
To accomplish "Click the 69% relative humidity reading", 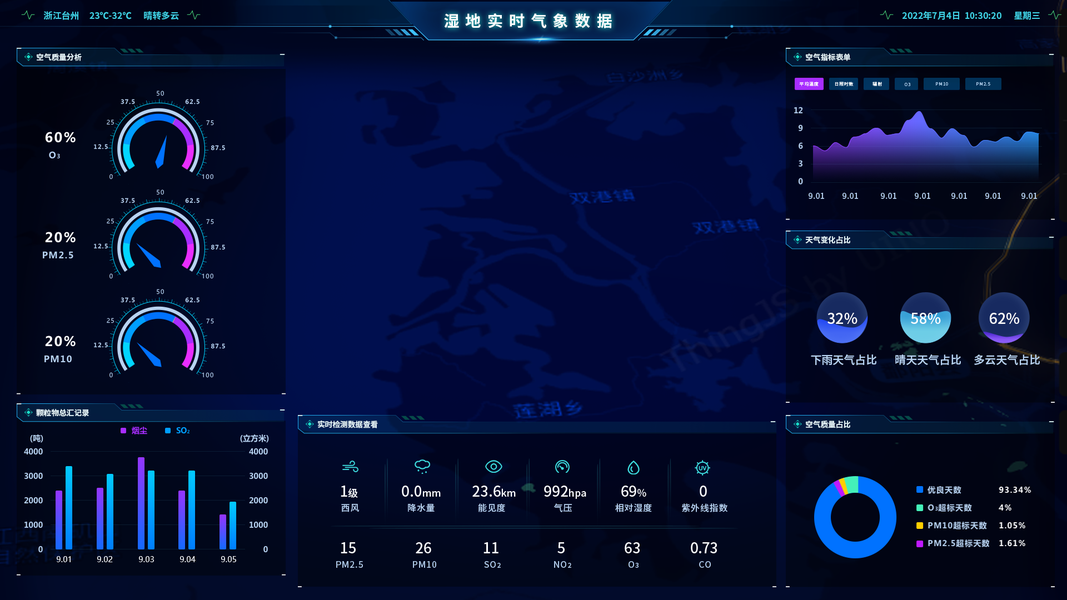I will coord(634,491).
